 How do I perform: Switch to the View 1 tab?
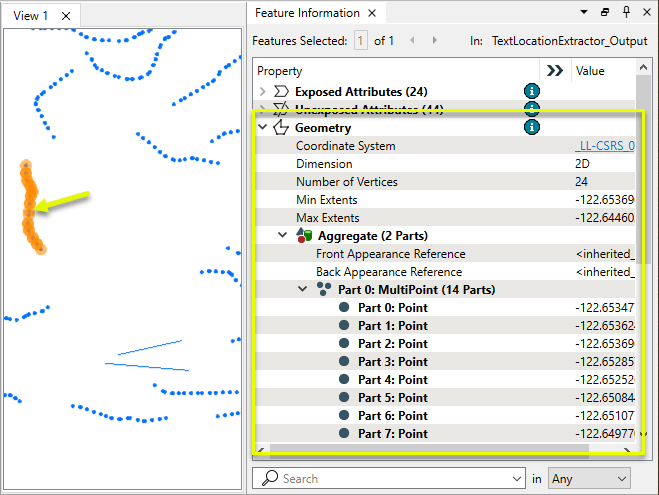[x=32, y=15]
